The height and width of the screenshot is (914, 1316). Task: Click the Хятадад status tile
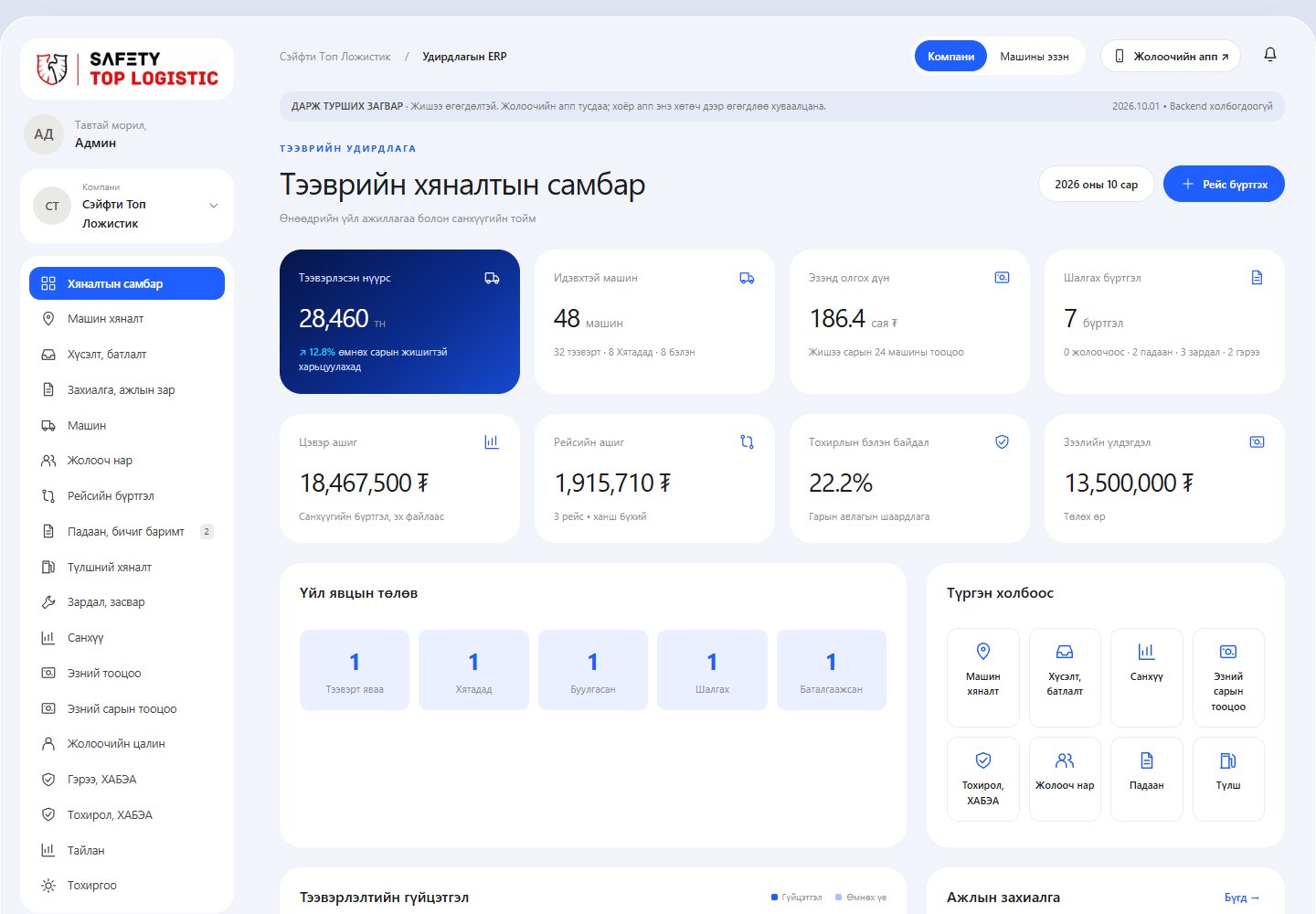tap(473, 670)
